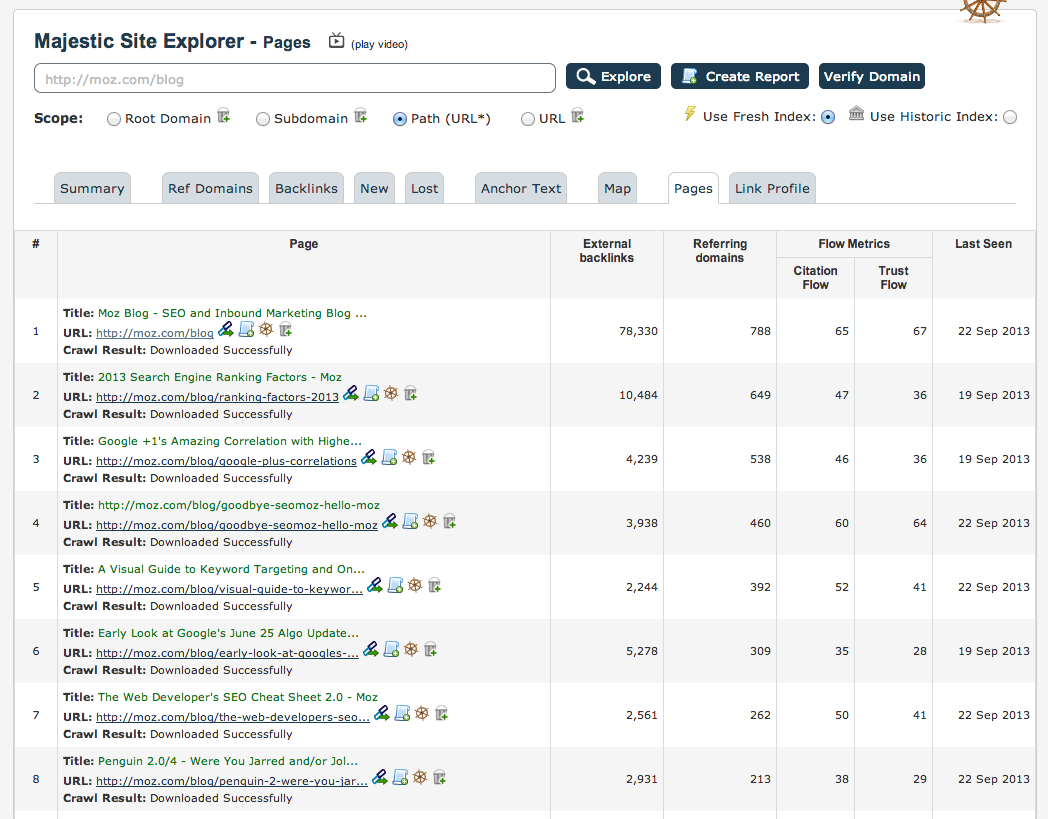Select Subdomain scope radio button
The width and height of the screenshot is (1048, 819).
(263, 119)
